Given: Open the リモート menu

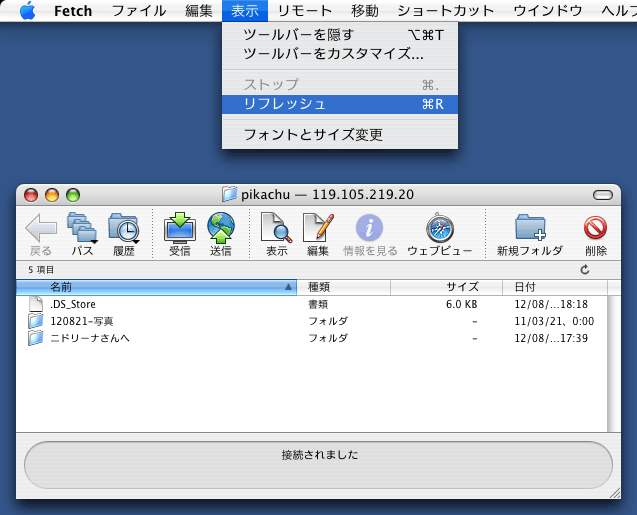Looking at the screenshot, I should [305, 11].
